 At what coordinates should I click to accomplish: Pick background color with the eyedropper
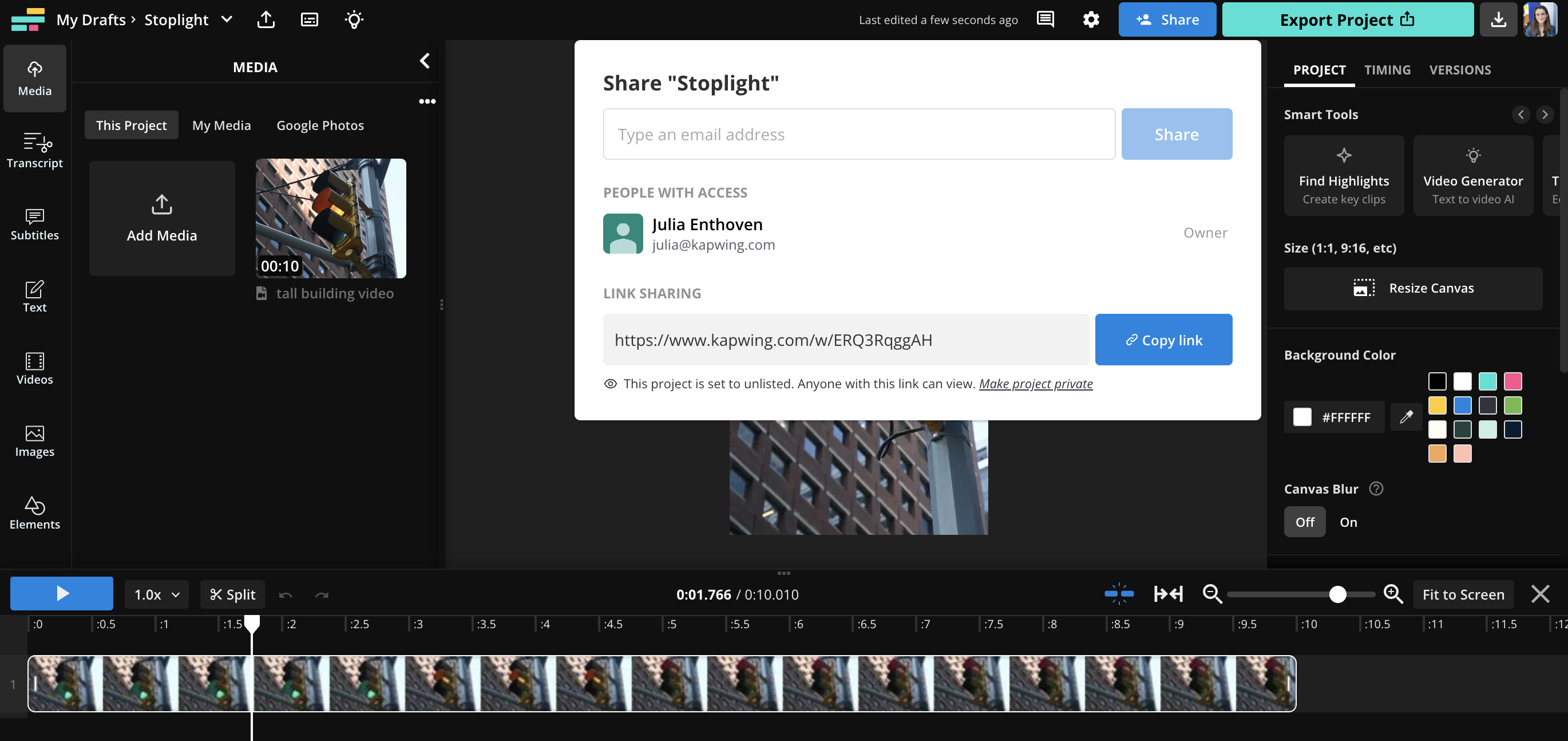tap(1406, 416)
